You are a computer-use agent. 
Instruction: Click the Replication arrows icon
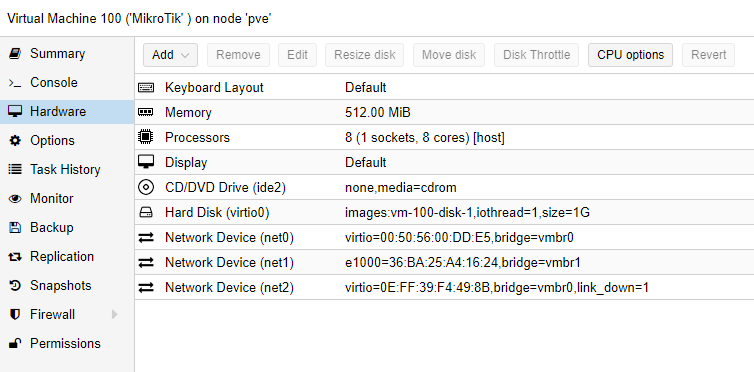coord(15,257)
